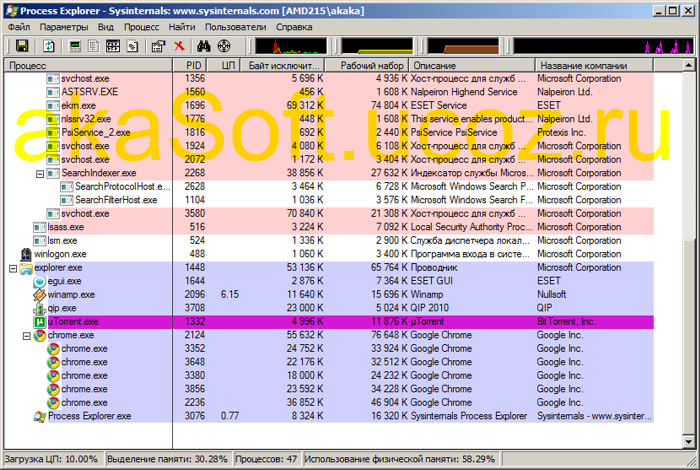Click the physical memory history graph

pos(463,46)
